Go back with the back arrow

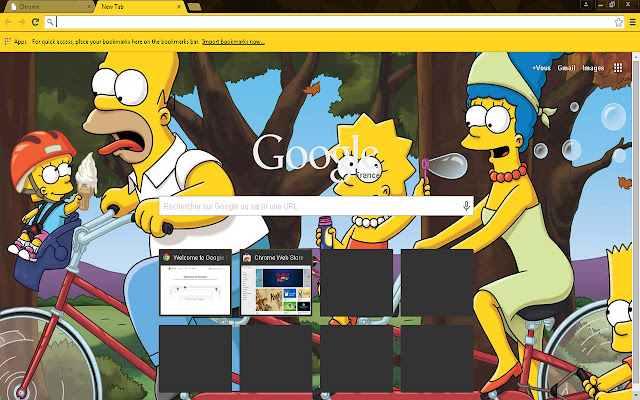[x=8, y=22]
